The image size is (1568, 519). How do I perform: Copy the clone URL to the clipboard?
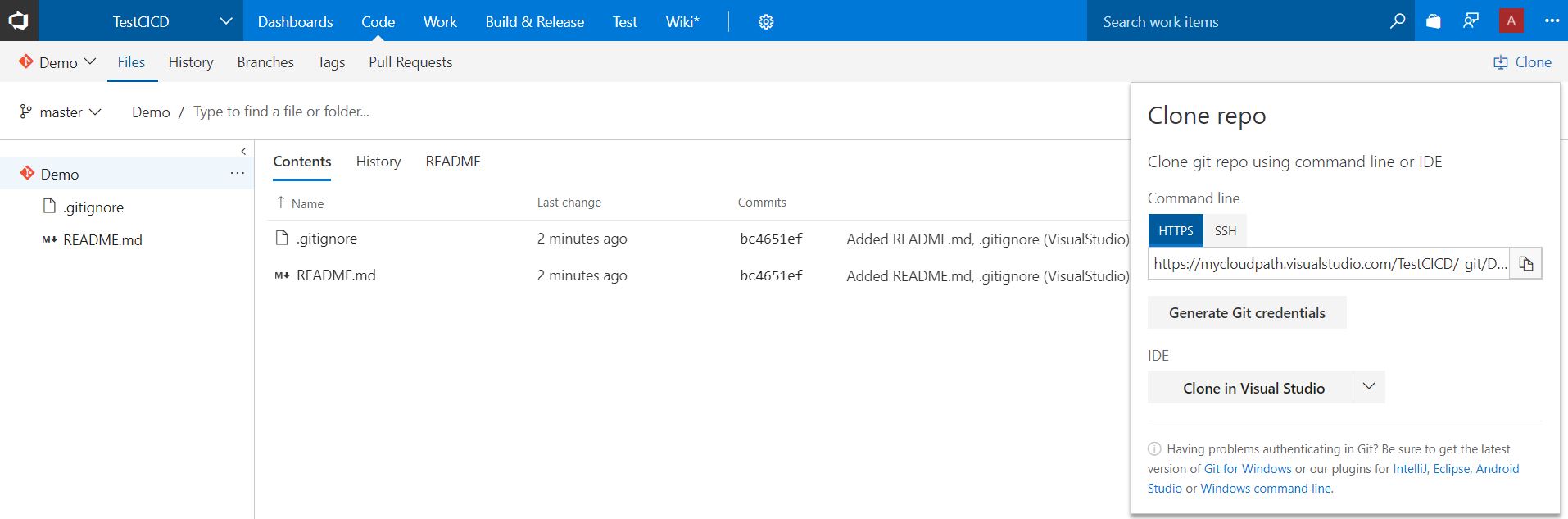pyautogui.click(x=1526, y=263)
